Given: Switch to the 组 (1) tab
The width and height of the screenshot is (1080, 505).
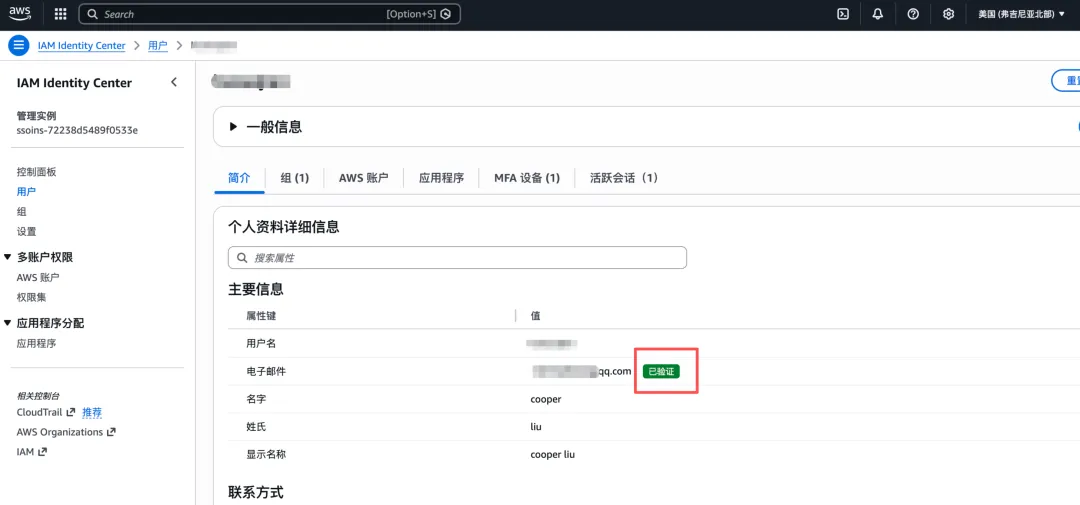Looking at the screenshot, I should [294, 178].
